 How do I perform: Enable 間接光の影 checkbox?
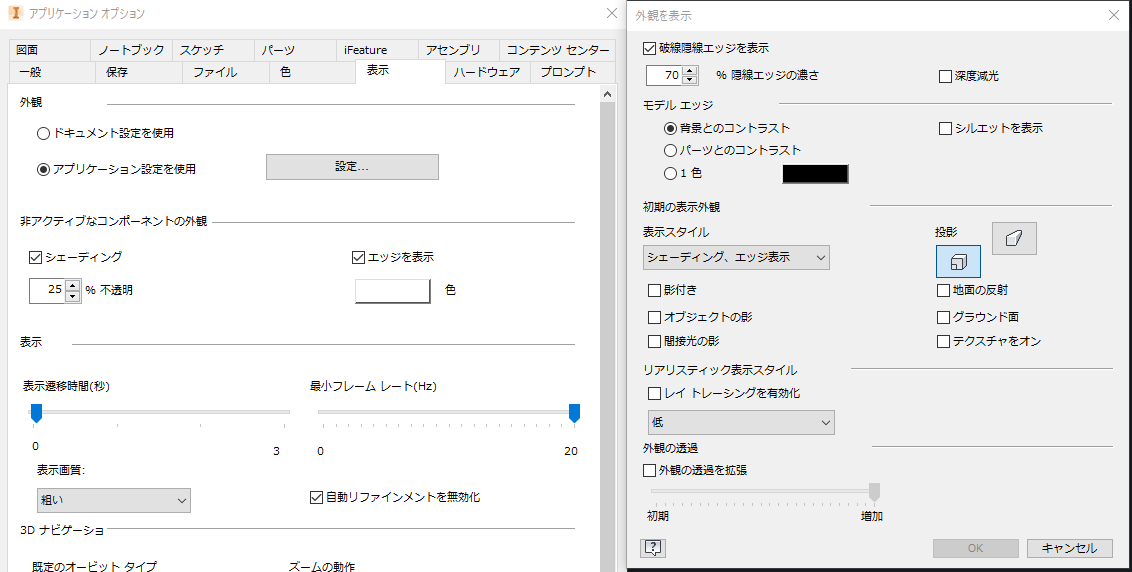pos(654,341)
